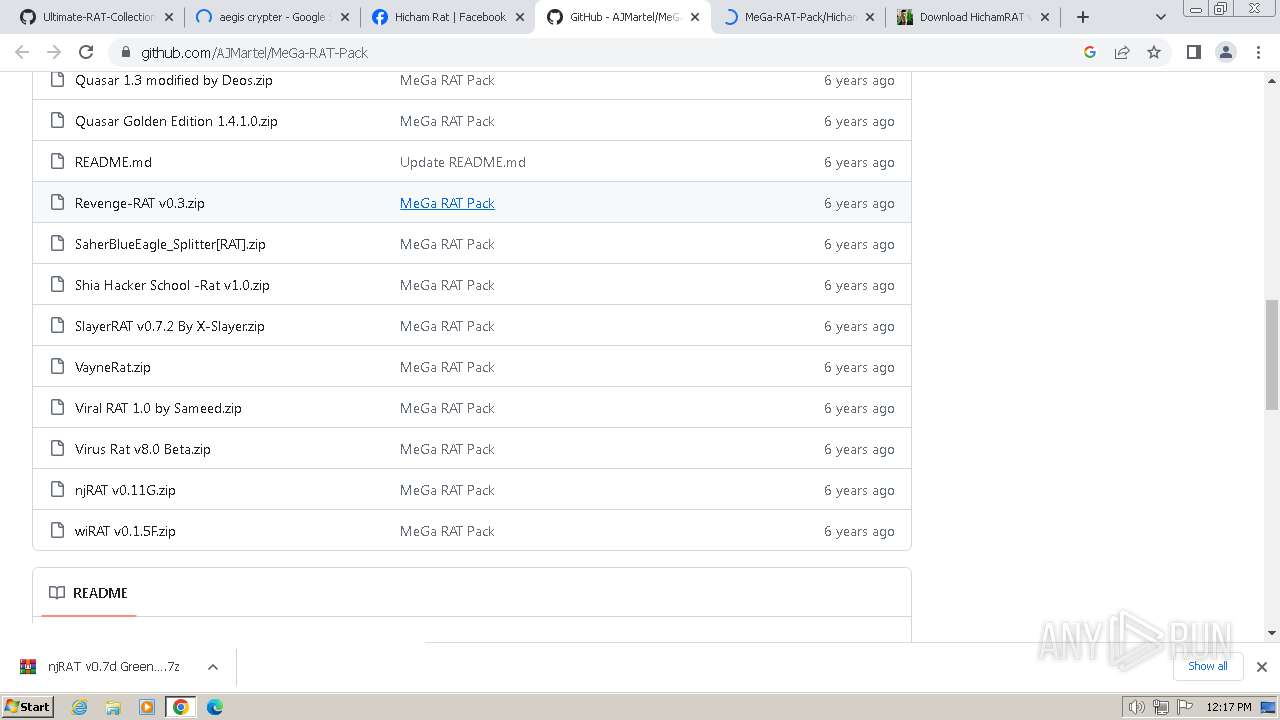Viewport: 1280px width, 720px height.
Task: Open Windows Media Player from taskbar
Action: coord(147,707)
